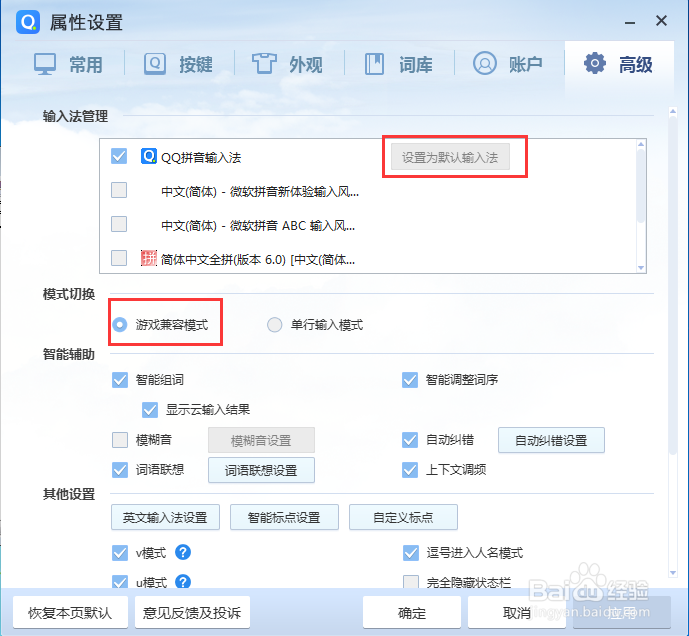Minimize the 属性设置 window
689x636 pixels.
click(630, 21)
